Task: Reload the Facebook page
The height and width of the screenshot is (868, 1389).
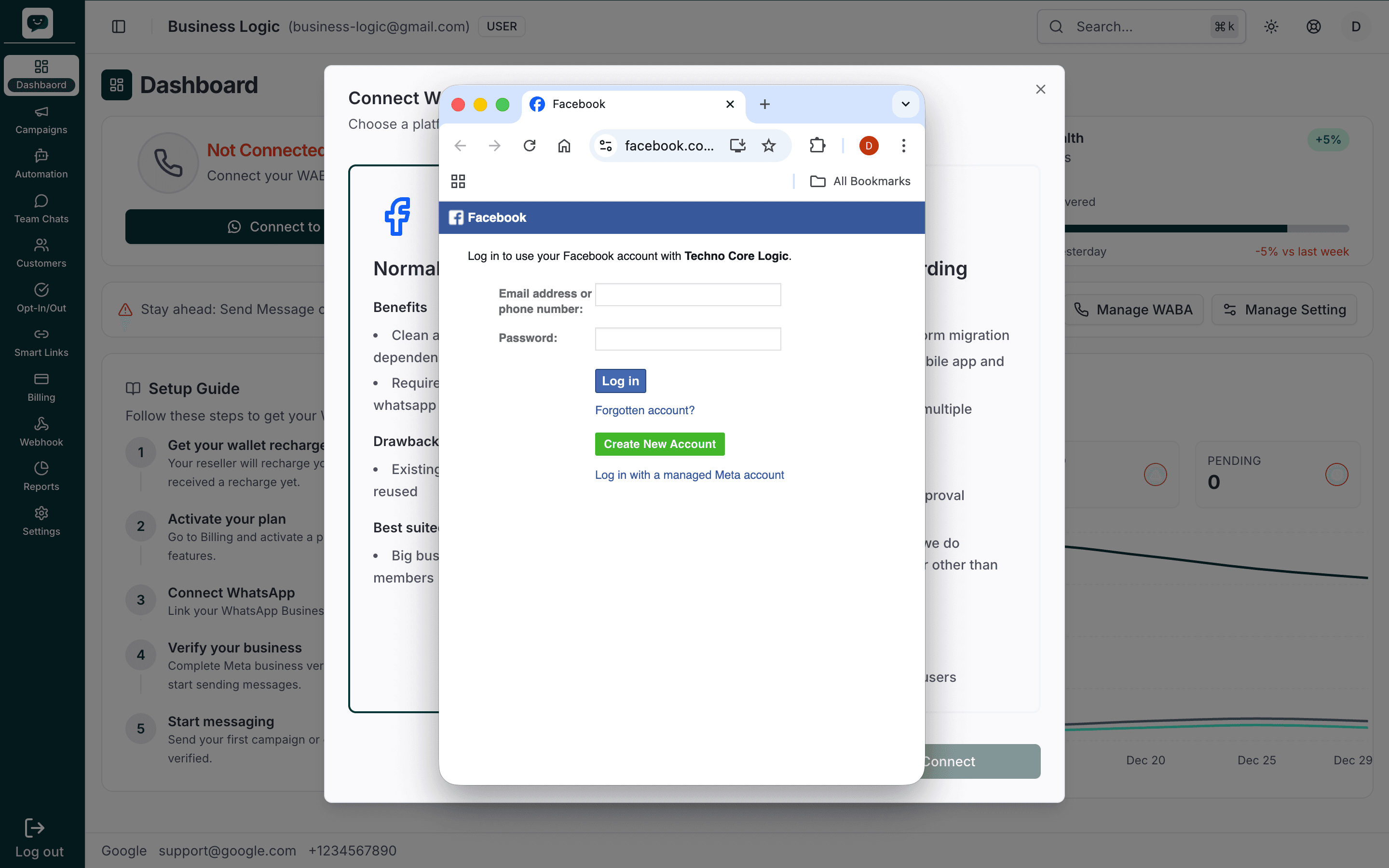Action: (530, 146)
